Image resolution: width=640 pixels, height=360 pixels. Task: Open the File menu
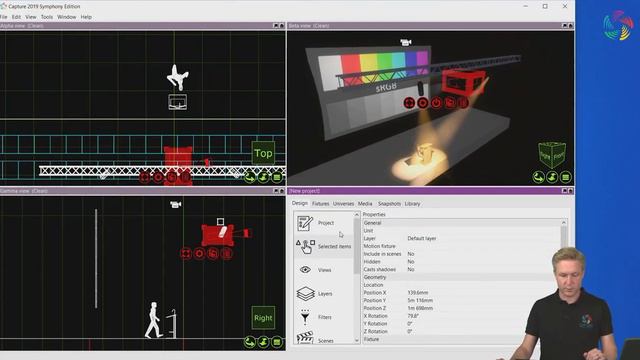[4, 17]
